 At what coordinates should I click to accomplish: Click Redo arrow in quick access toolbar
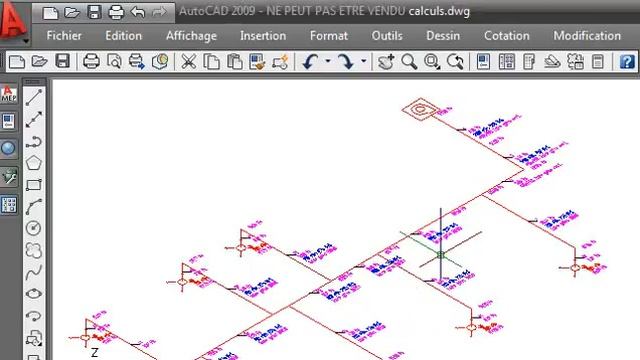159,13
